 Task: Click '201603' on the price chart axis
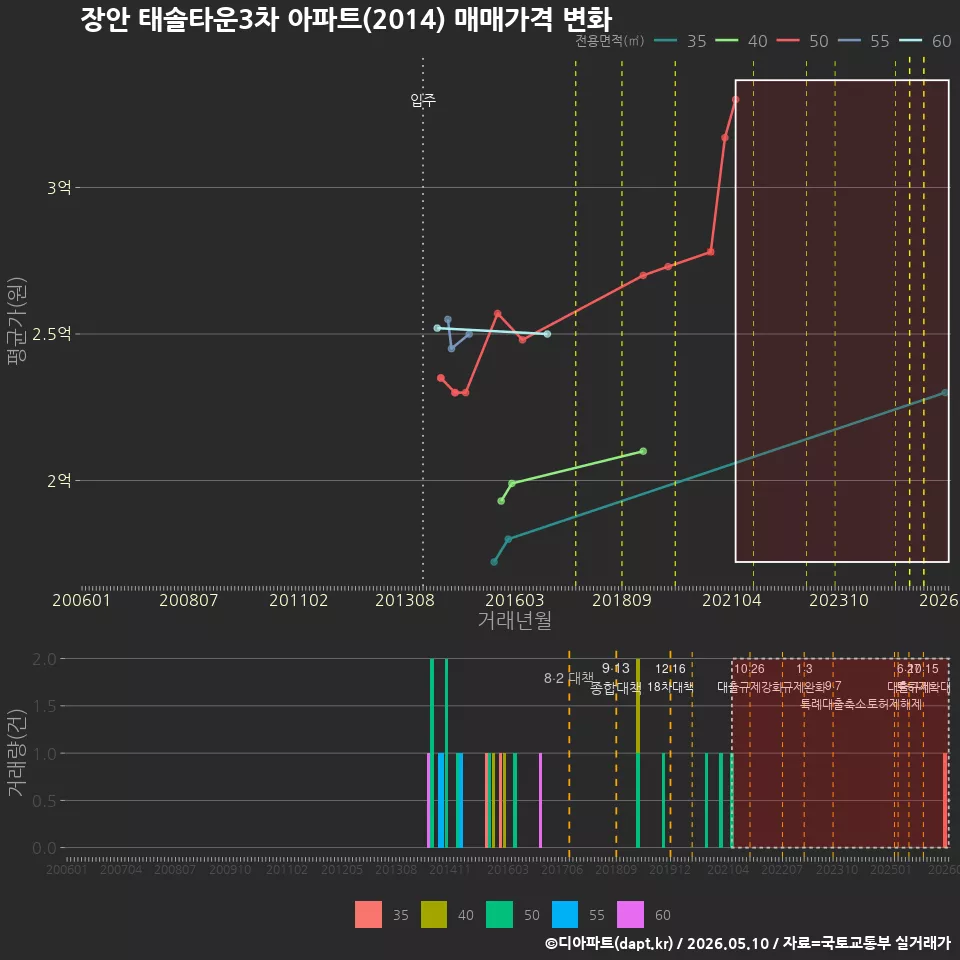515,600
